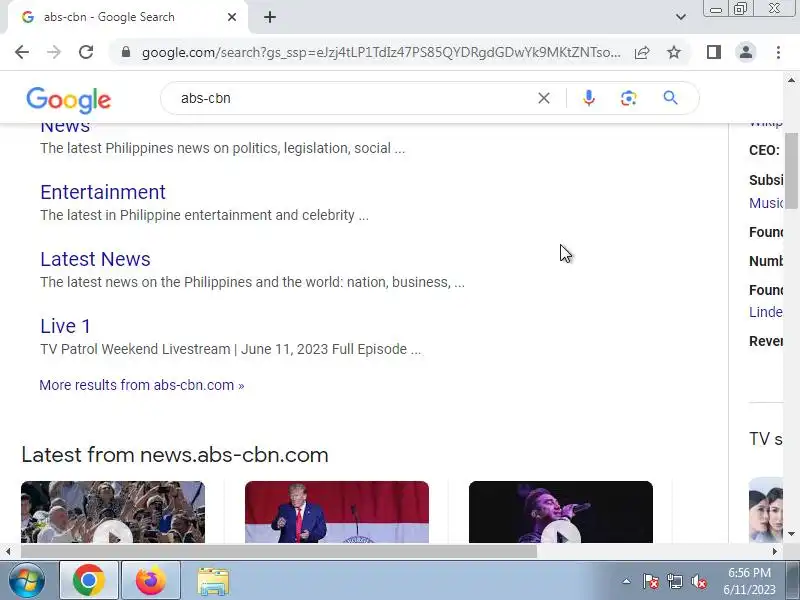Open the Chrome profile avatar menu
800x600 pixels.
[746, 52]
